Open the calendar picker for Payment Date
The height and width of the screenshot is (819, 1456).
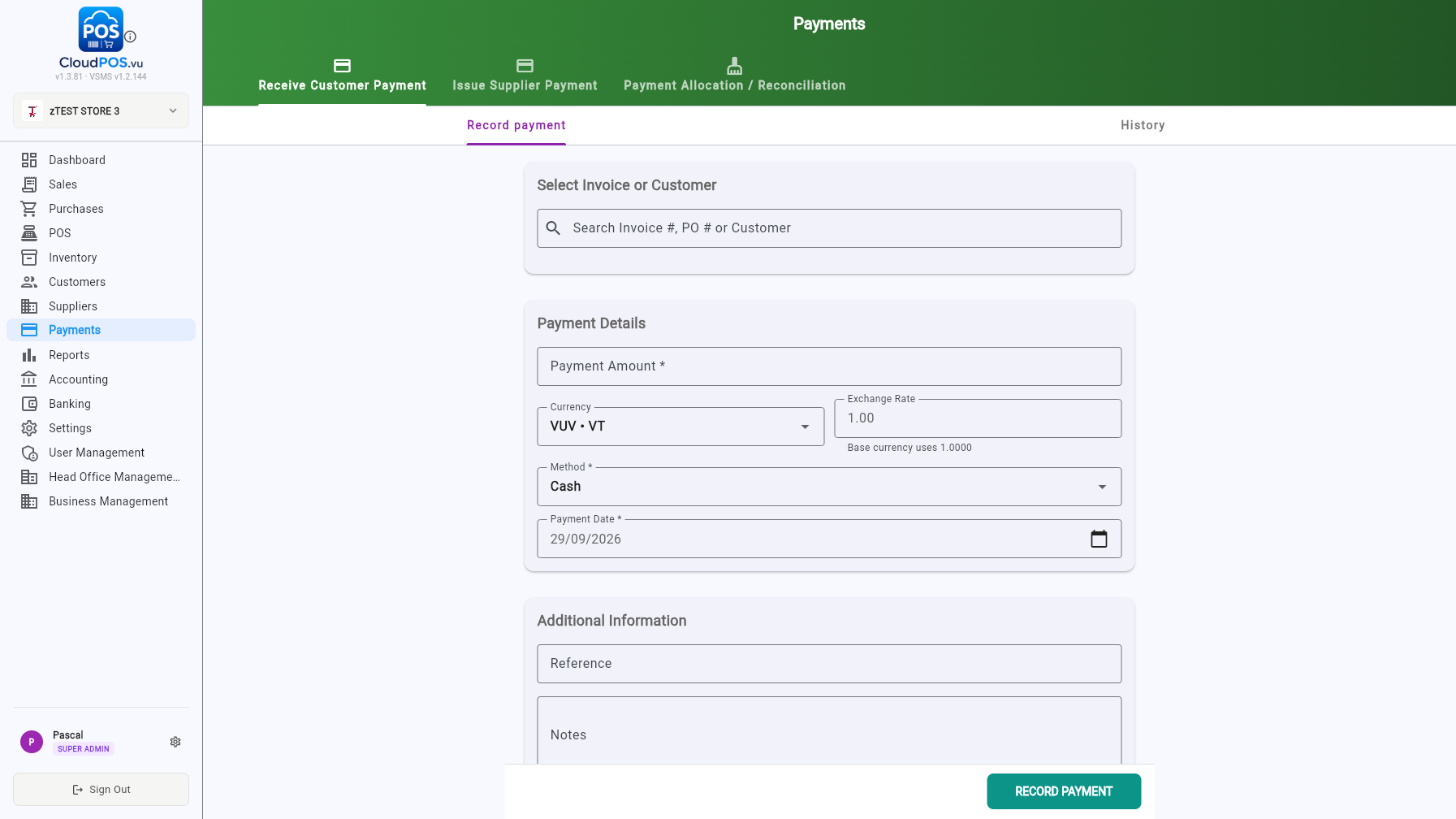(x=1099, y=539)
